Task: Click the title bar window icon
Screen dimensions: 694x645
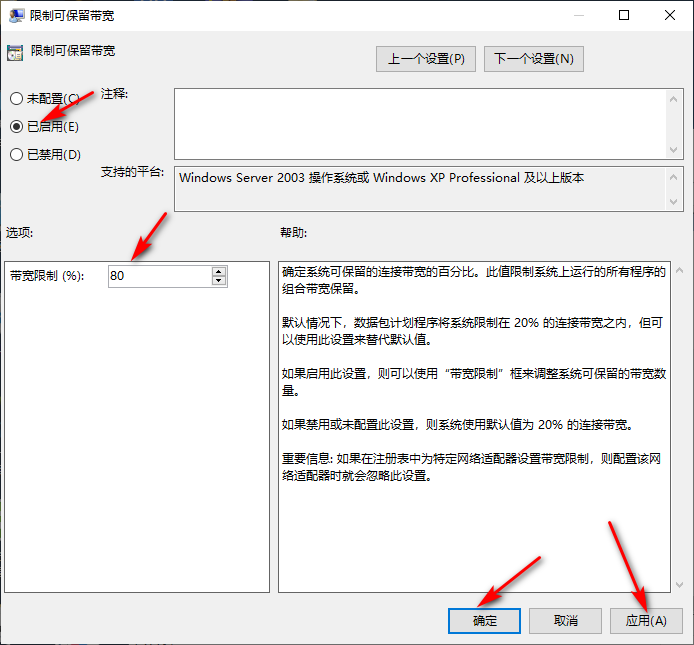Action: [16, 16]
